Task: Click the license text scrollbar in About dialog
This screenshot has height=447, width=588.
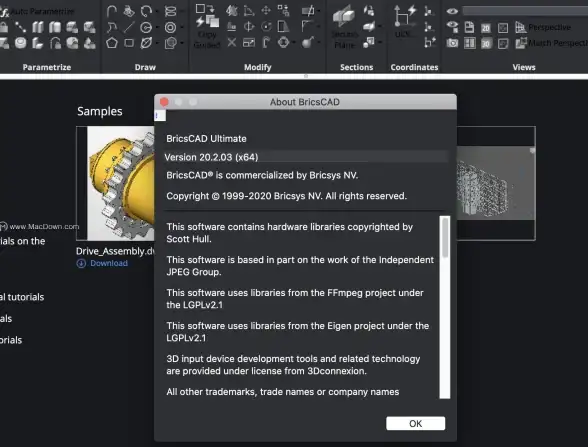Action: (x=445, y=307)
